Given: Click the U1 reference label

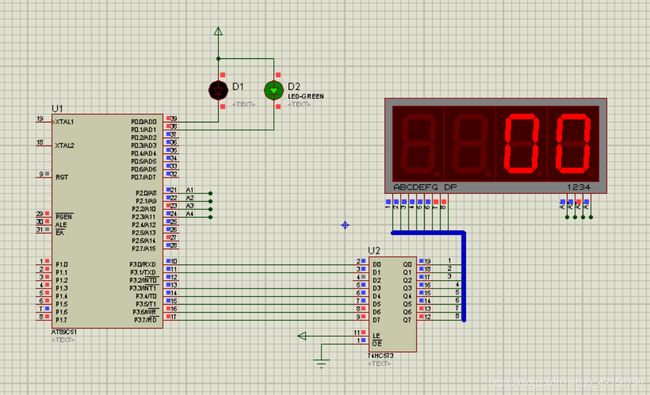Looking at the screenshot, I should (x=57, y=109).
